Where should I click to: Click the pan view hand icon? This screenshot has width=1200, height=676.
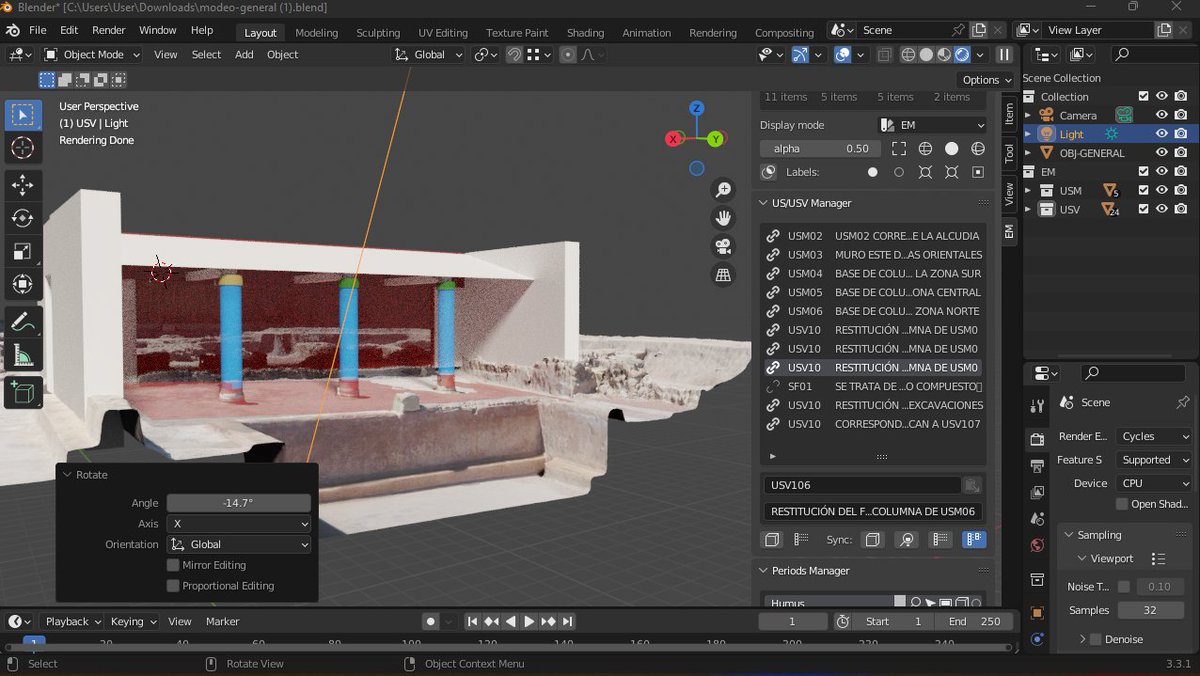pos(723,218)
